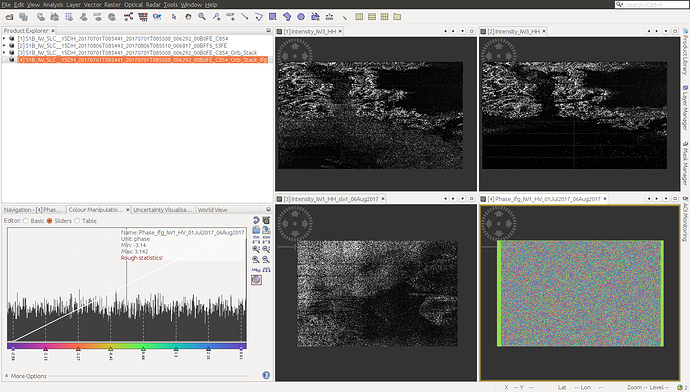Viewport: 690px width, 392px height.
Task: Open document list dropdown for [4] Phase window
Action: click(665, 199)
